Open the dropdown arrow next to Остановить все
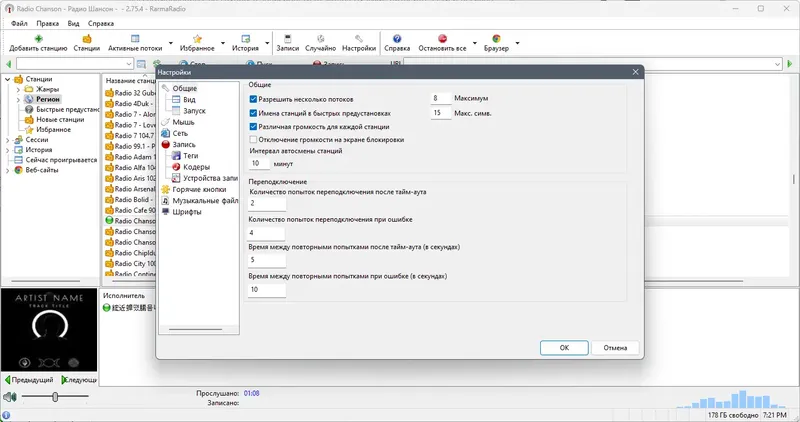The image size is (800, 422). pyautogui.click(x=474, y=43)
